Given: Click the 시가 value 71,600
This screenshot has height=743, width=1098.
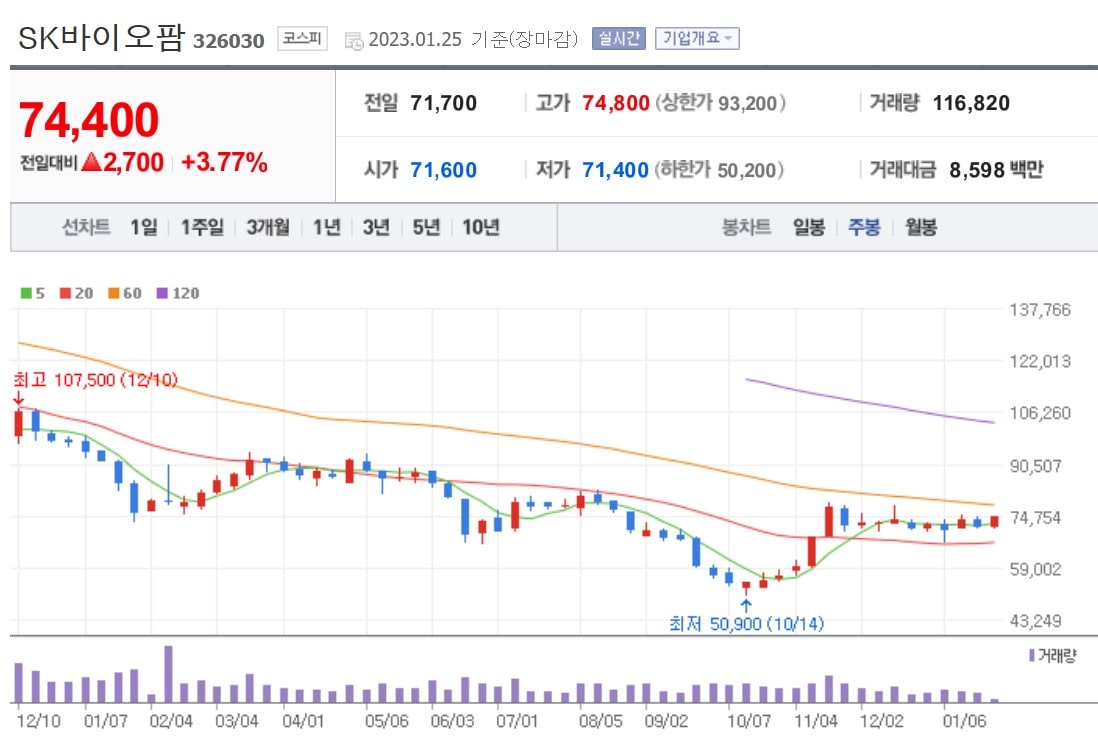Looking at the screenshot, I should coord(443,169).
